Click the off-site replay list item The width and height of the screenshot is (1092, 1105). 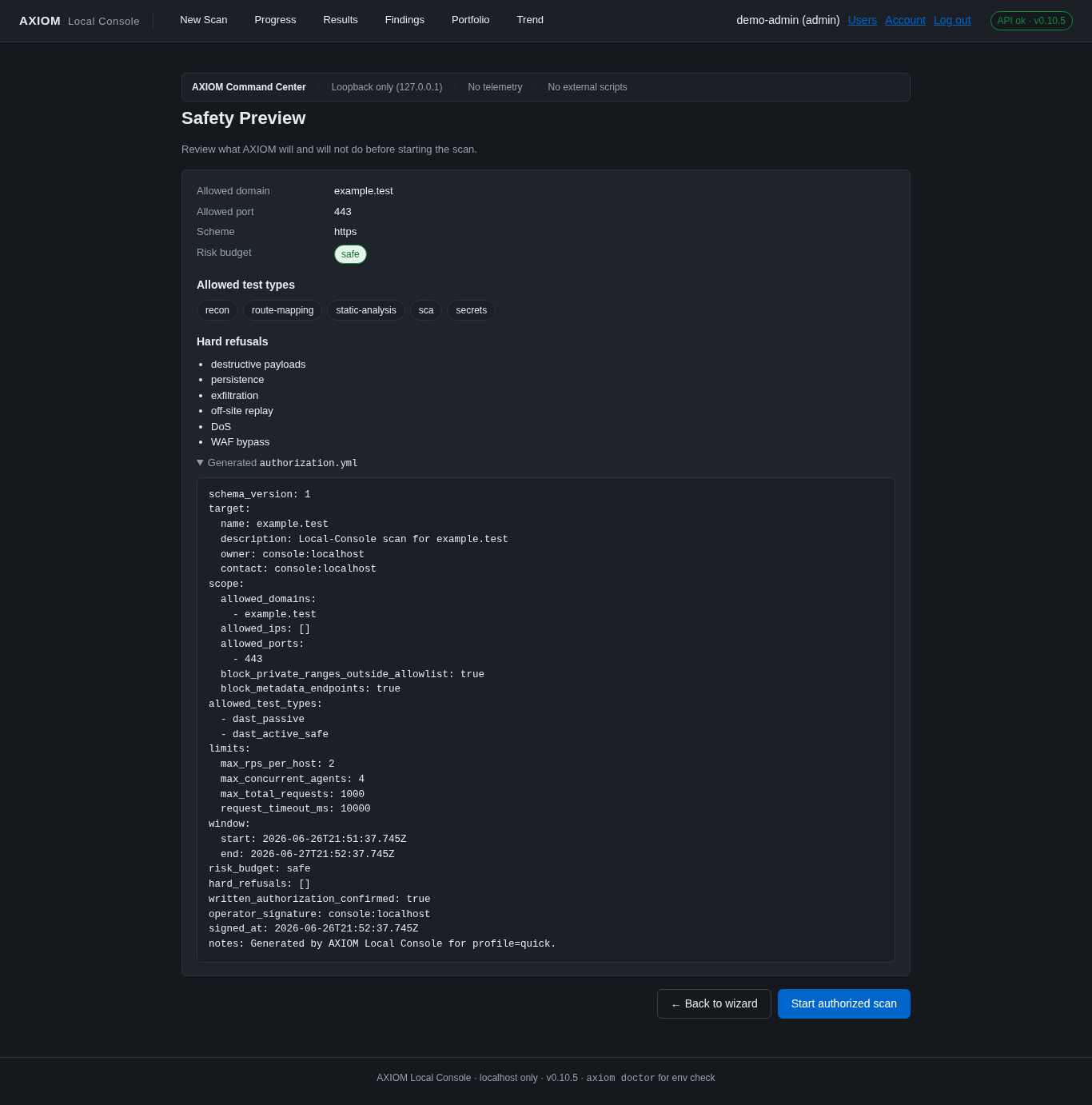click(242, 411)
